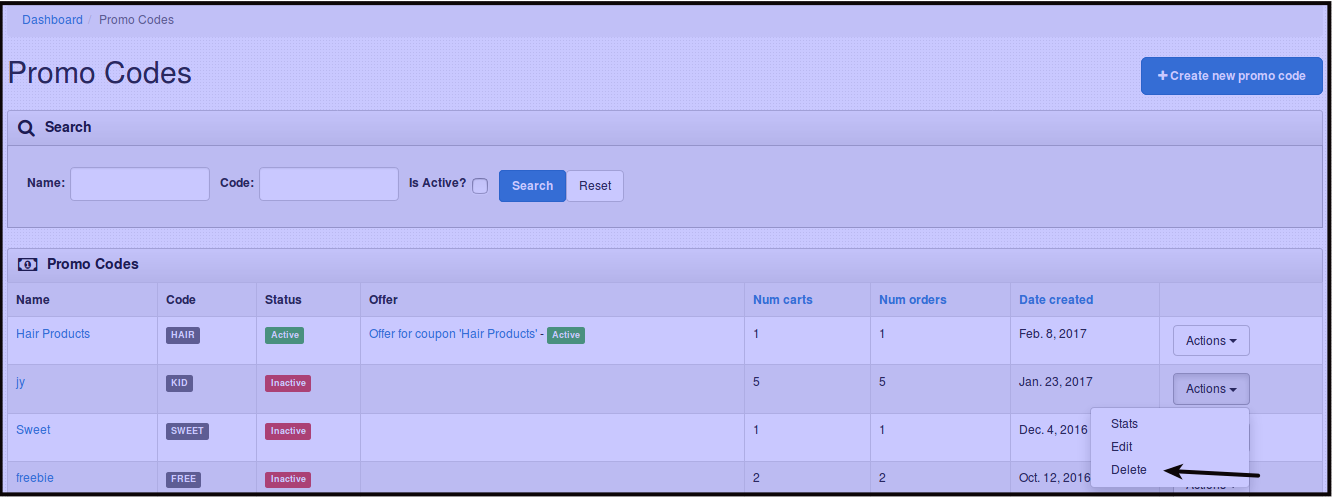The width and height of the screenshot is (1332, 497).
Task: Click Inactive status badge in Sweet row
Action: (288, 431)
